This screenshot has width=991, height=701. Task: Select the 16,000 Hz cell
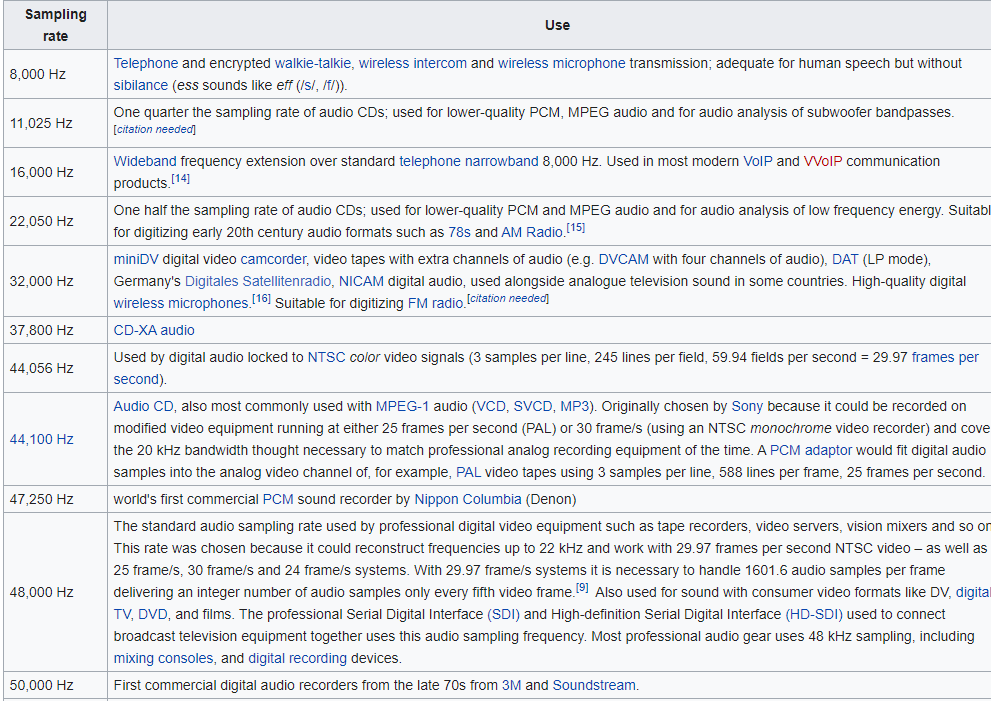click(56, 172)
